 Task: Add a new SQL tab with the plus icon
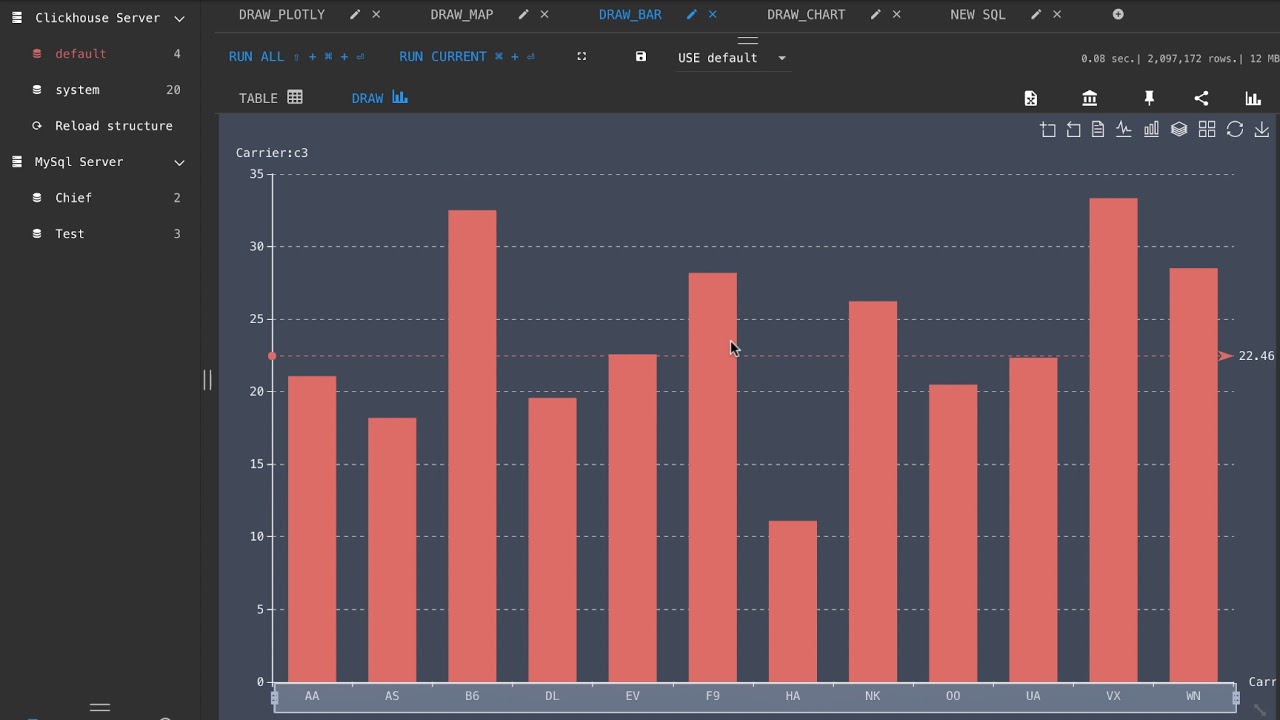click(1118, 14)
